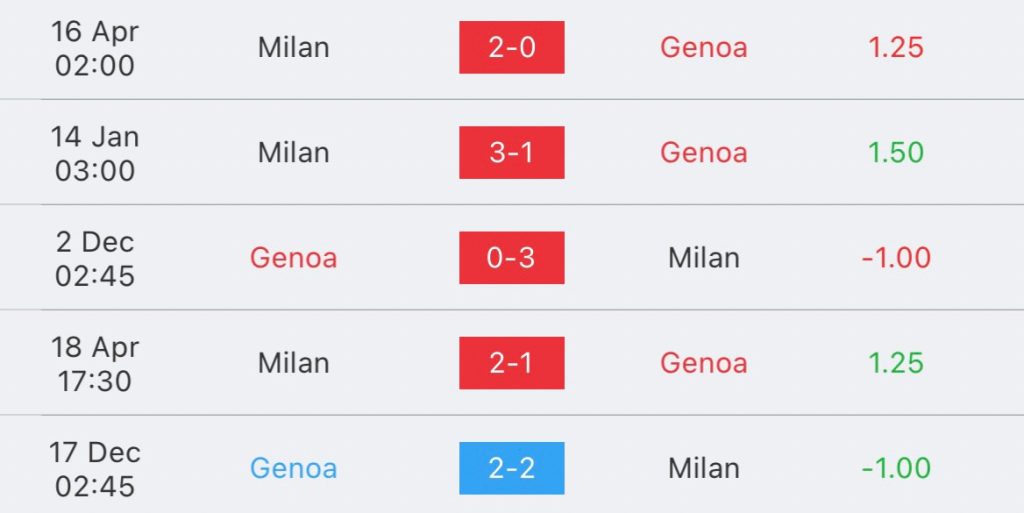Image resolution: width=1024 pixels, height=513 pixels.
Task: Select red Genoa in 2 Dec match
Action: click(293, 257)
